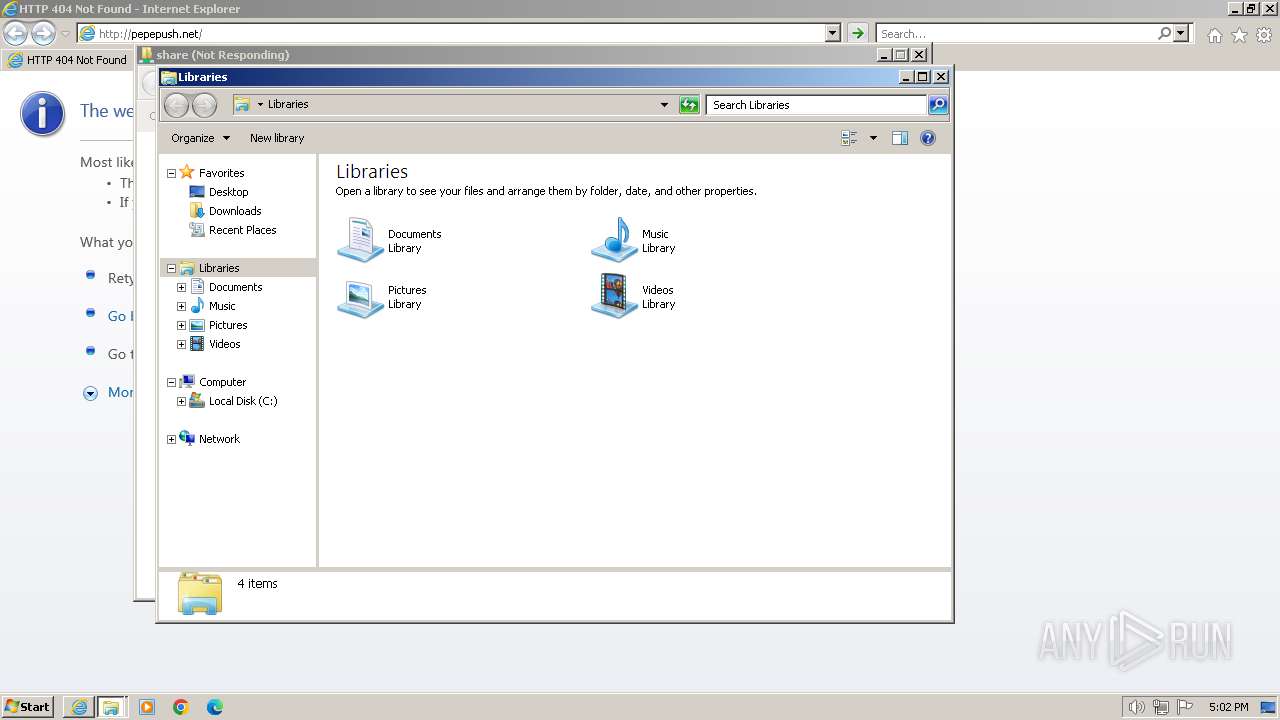Click the IE Home icon
Screen dimensions: 1280x720
tap(1214, 35)
